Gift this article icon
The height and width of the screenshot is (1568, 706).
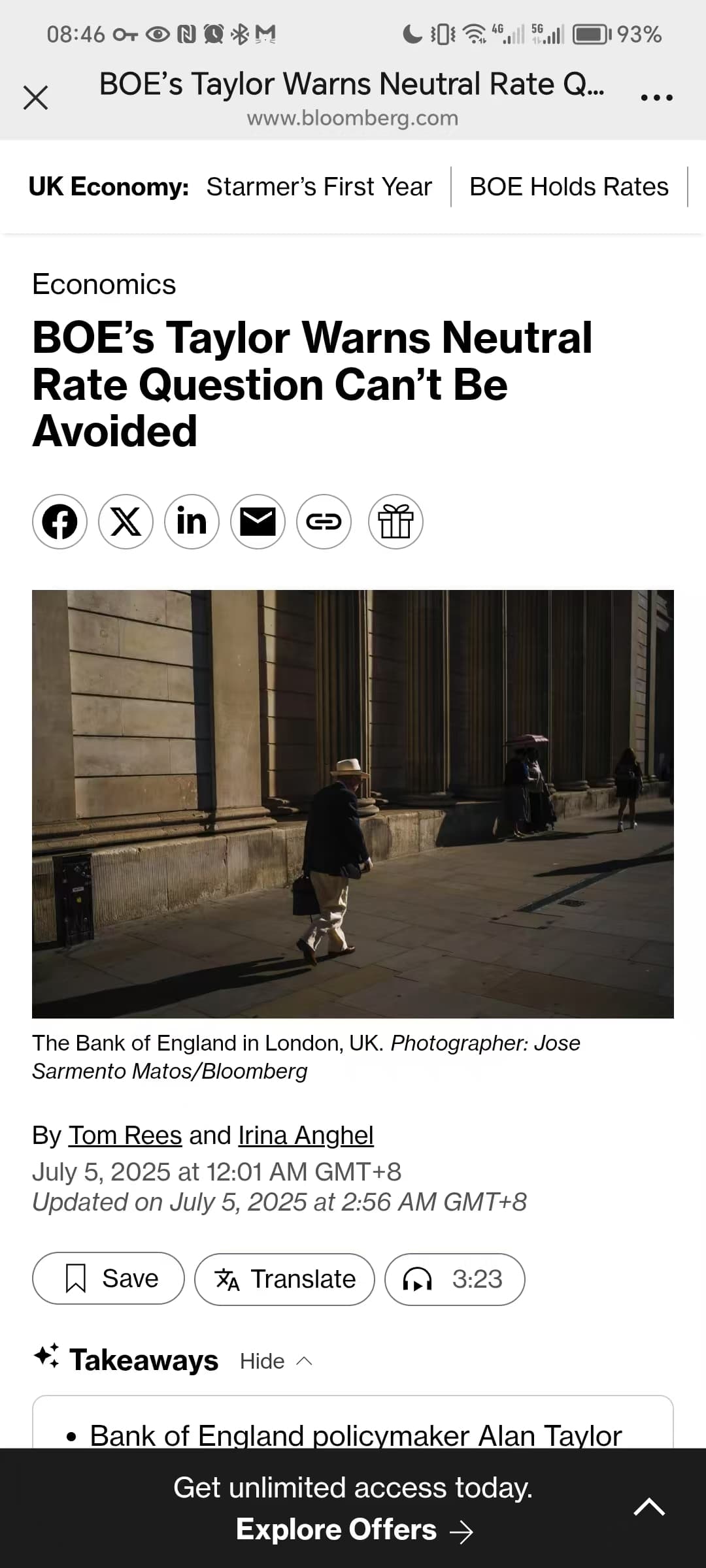(x=395, y=521)
